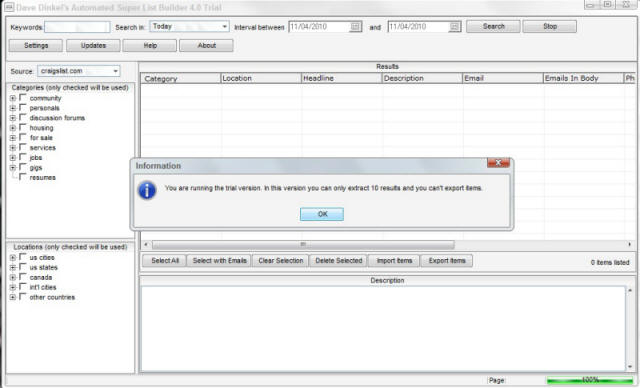
Task: Tick the us cities location checkbox
Action: pyautogui.click(x=23, y=257)
